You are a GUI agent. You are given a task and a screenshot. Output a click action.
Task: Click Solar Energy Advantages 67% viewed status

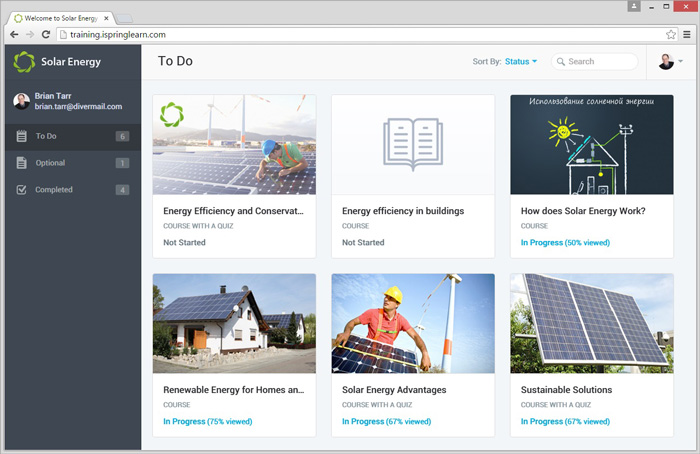[x=387, y=421]
